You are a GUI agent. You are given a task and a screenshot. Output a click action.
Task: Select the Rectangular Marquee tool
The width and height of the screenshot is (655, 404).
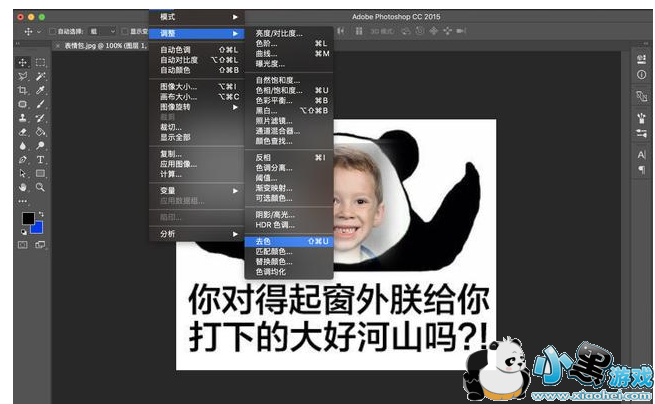pos(40,63)
